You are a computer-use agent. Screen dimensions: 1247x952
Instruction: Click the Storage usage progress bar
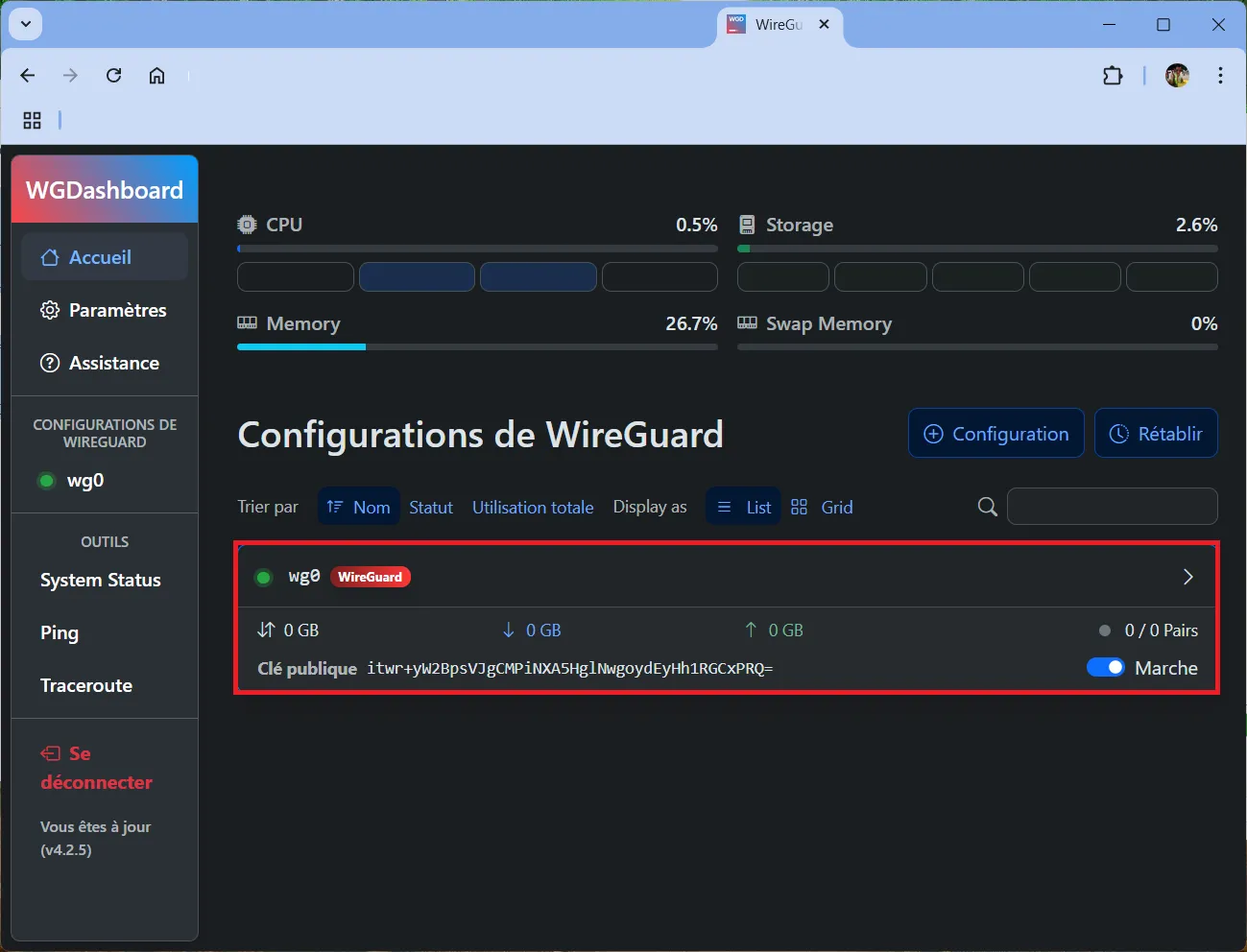point(977,249)
